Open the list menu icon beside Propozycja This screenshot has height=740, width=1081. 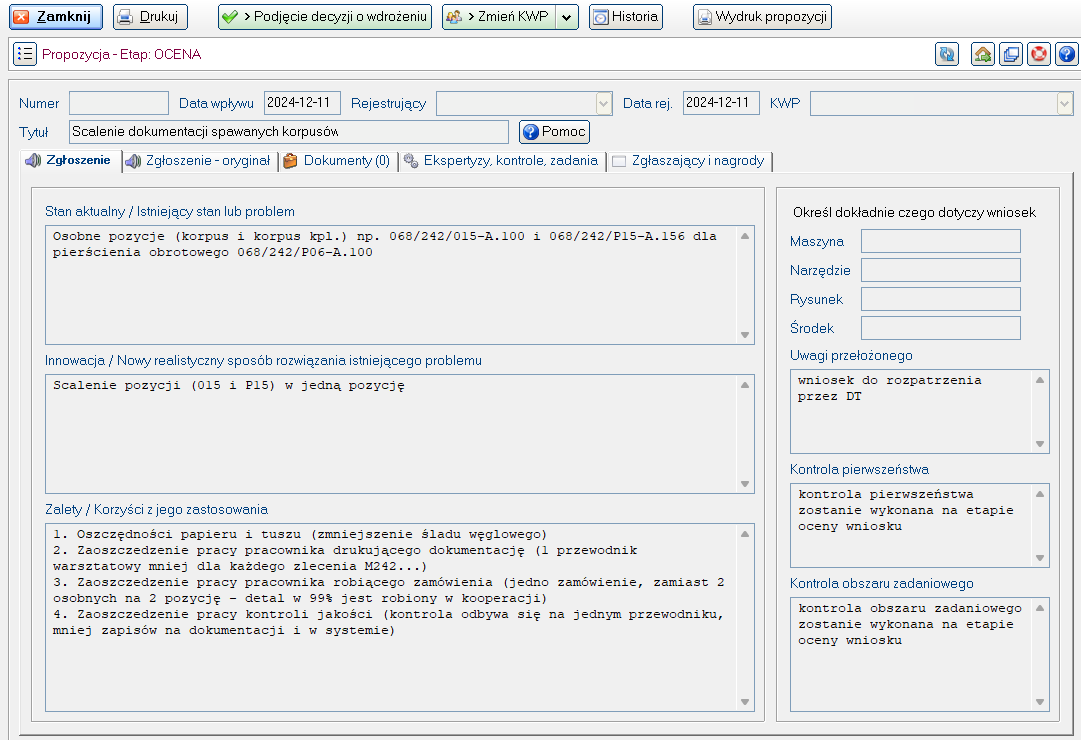25,54
